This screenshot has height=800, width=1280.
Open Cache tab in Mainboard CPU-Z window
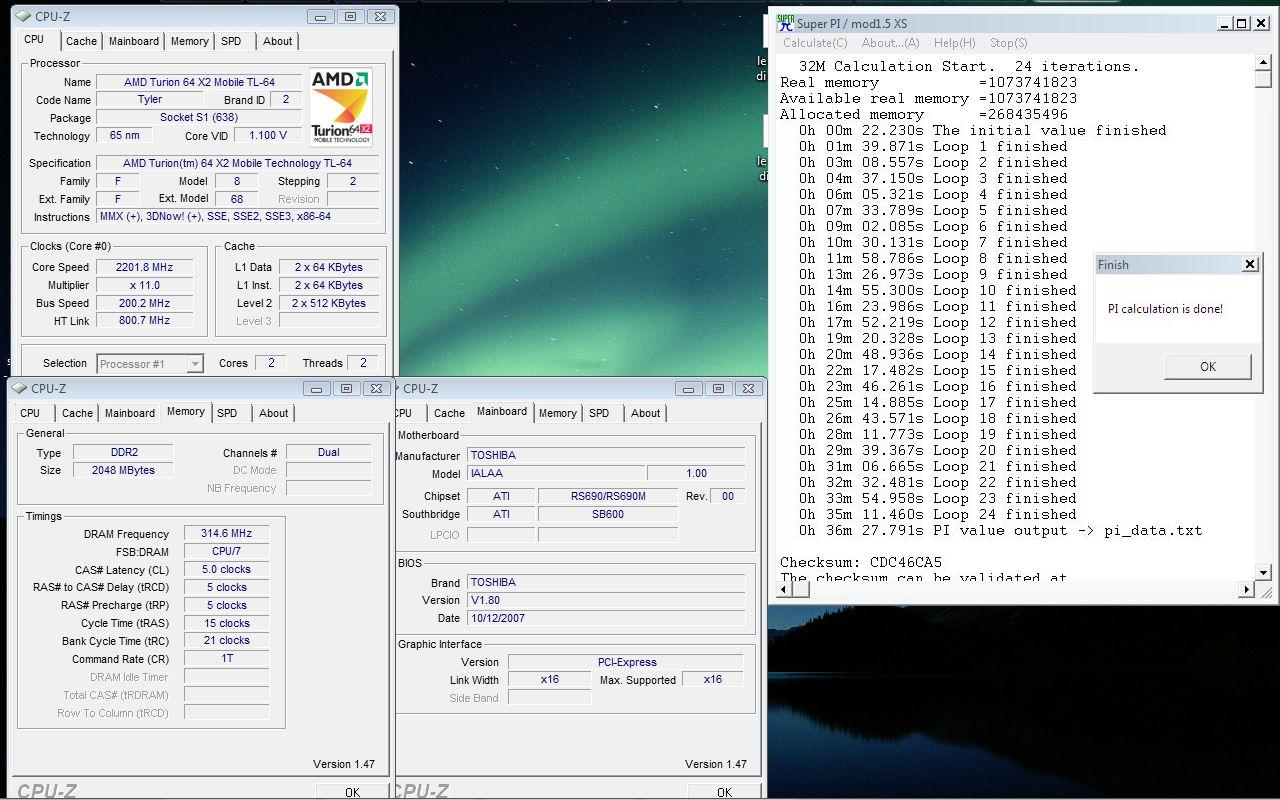(x=449, y=413)
